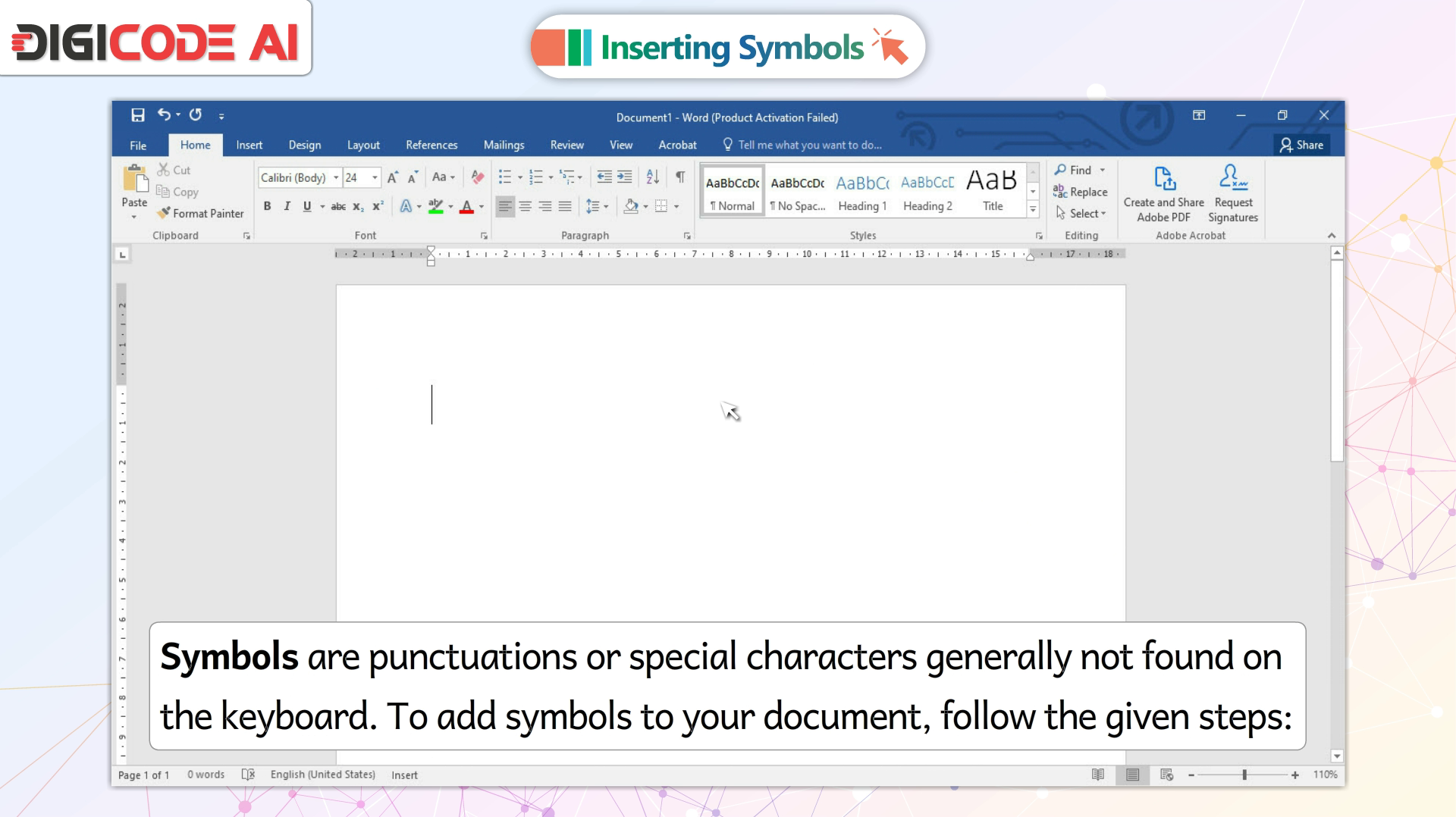
Task: Toggle Bold formatting
Action: [267, 206]
